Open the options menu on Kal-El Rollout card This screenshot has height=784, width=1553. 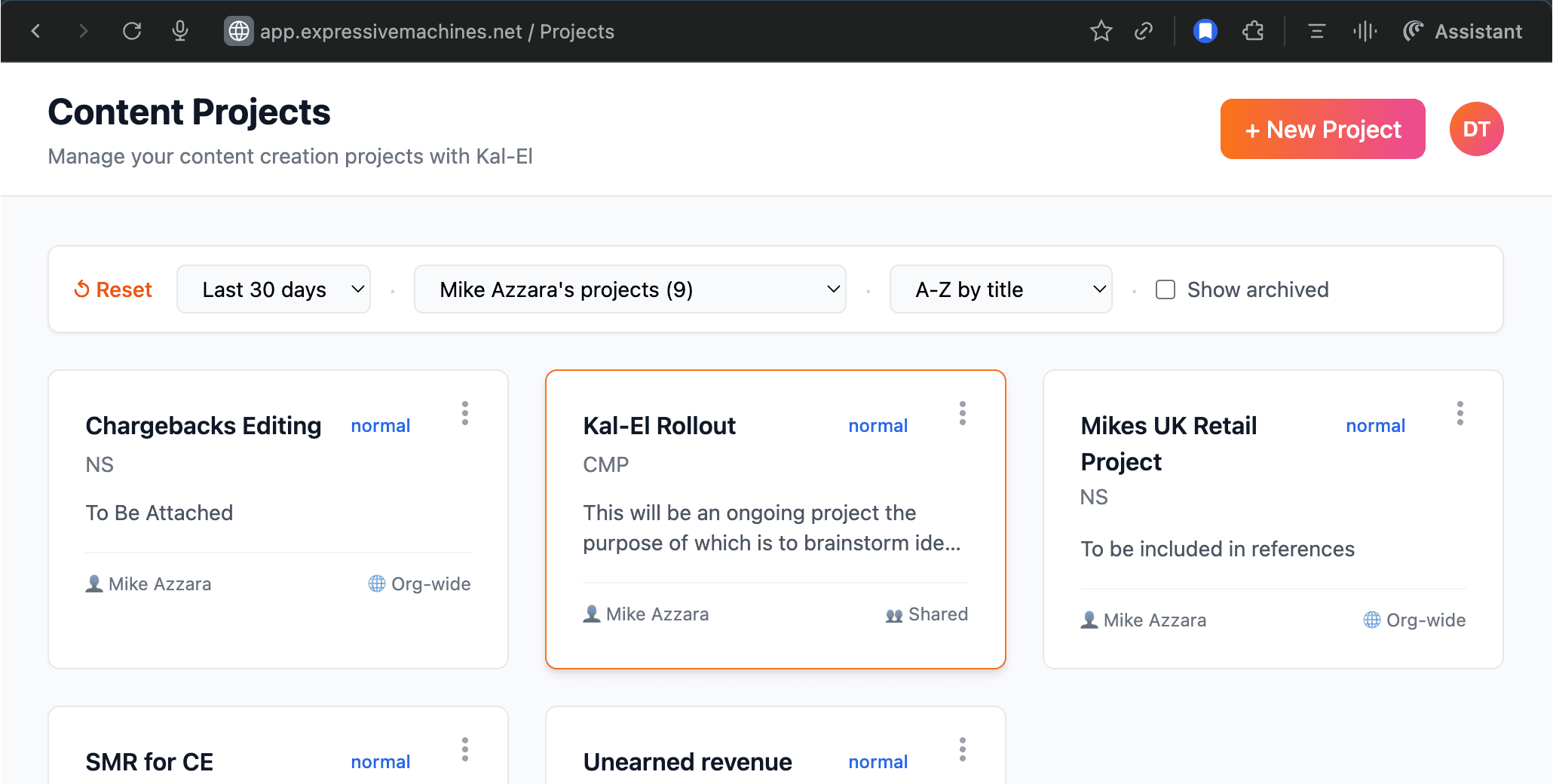click(x=963, y=412)
